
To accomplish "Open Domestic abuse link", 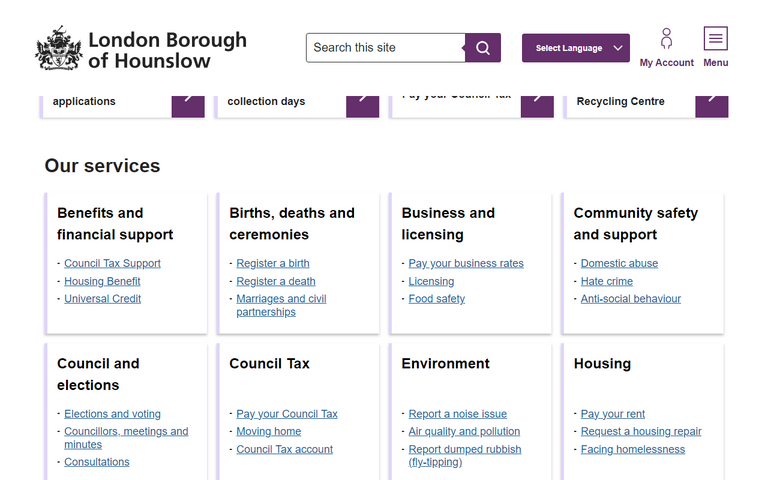I will [619, 264].
